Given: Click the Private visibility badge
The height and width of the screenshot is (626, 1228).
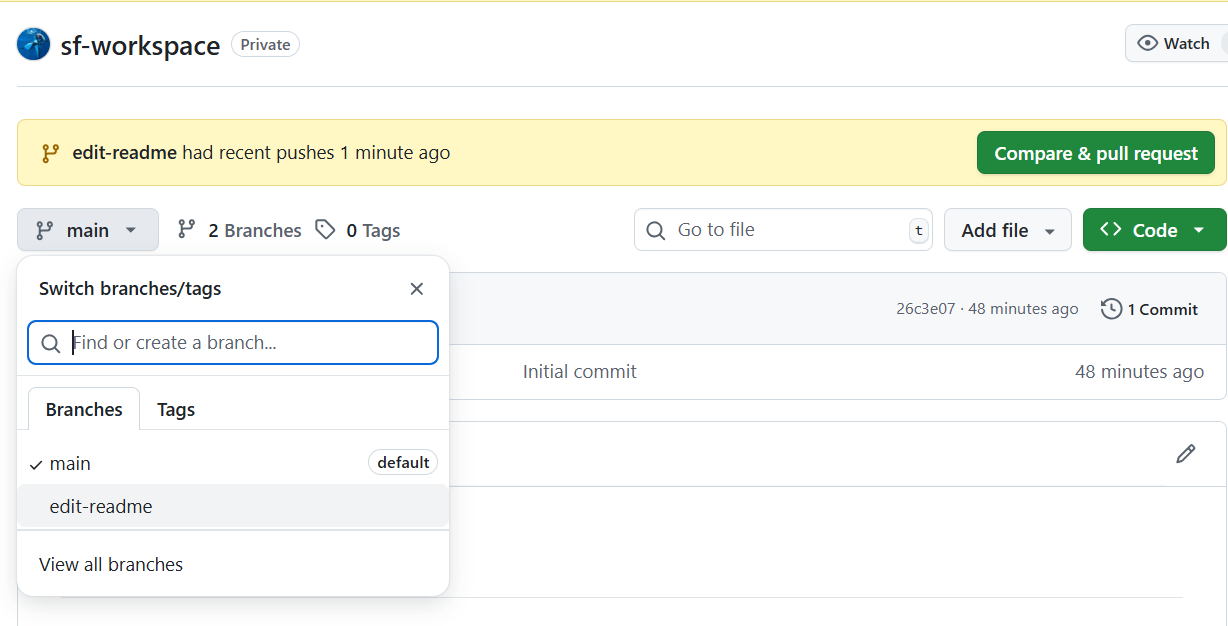Looking at the screenshot, I should click(265, 44).
